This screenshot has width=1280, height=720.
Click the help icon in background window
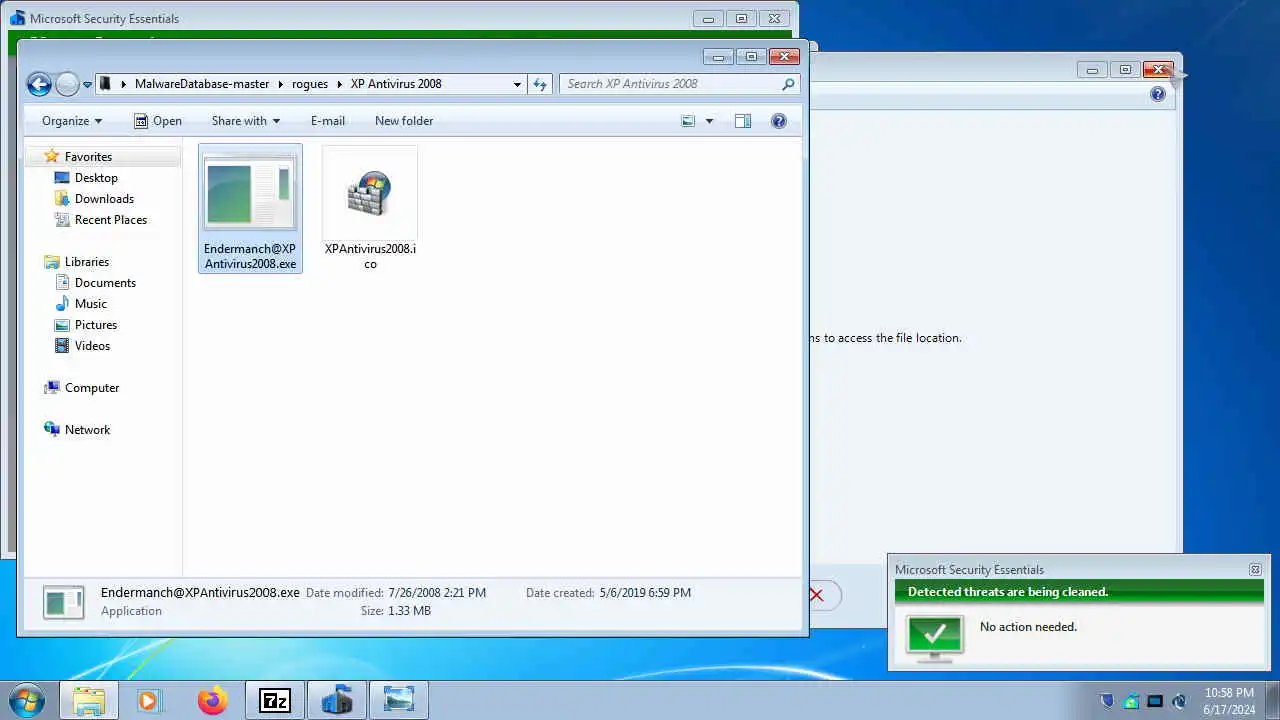pos(1158,95)
